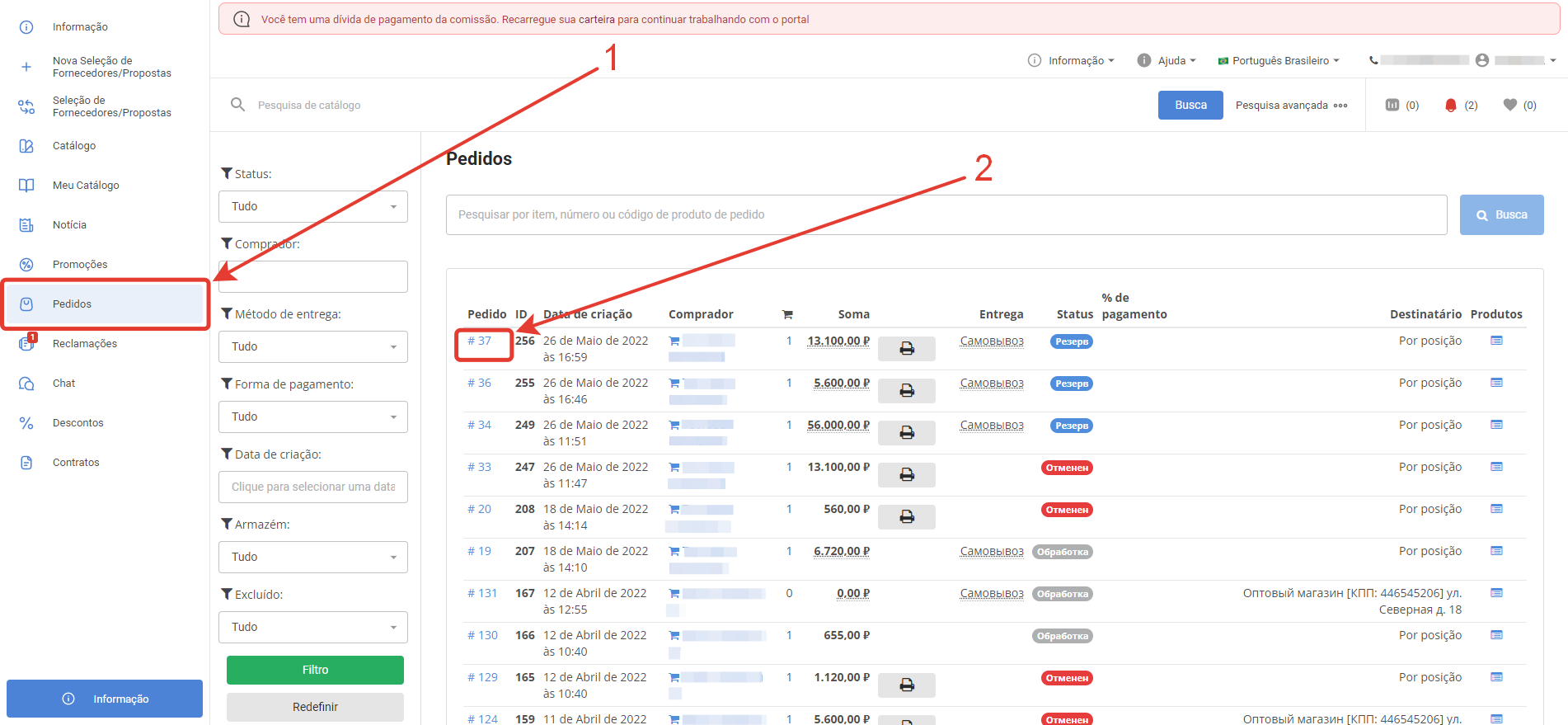Open advanced search three-dots icon

click(x=1340, y=106)
